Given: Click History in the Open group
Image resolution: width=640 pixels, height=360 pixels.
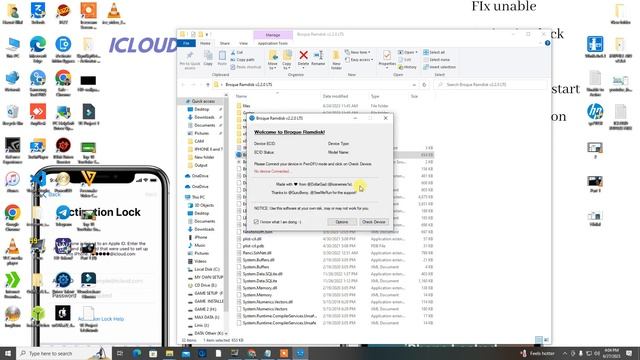Looking at the screenshot, I should coord(407,67).
